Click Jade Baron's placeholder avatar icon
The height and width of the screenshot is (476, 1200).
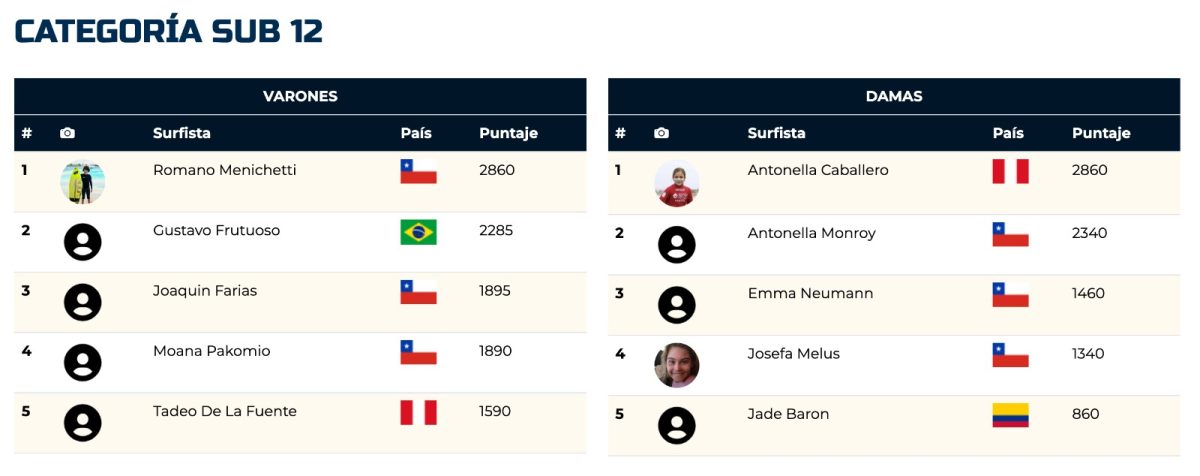677,425
